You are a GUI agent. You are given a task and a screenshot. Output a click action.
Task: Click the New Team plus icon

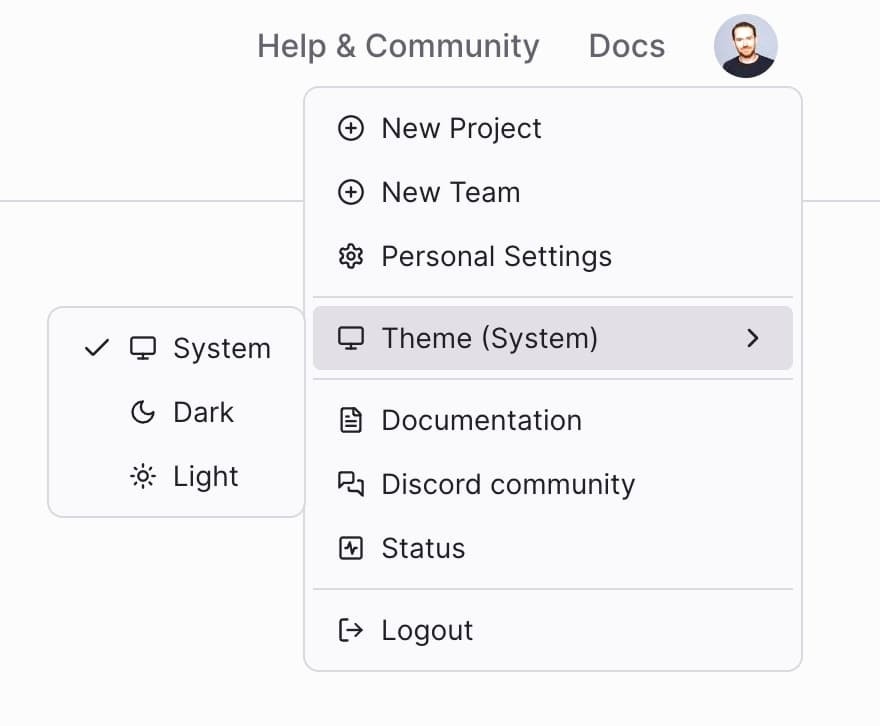point(351,192)
